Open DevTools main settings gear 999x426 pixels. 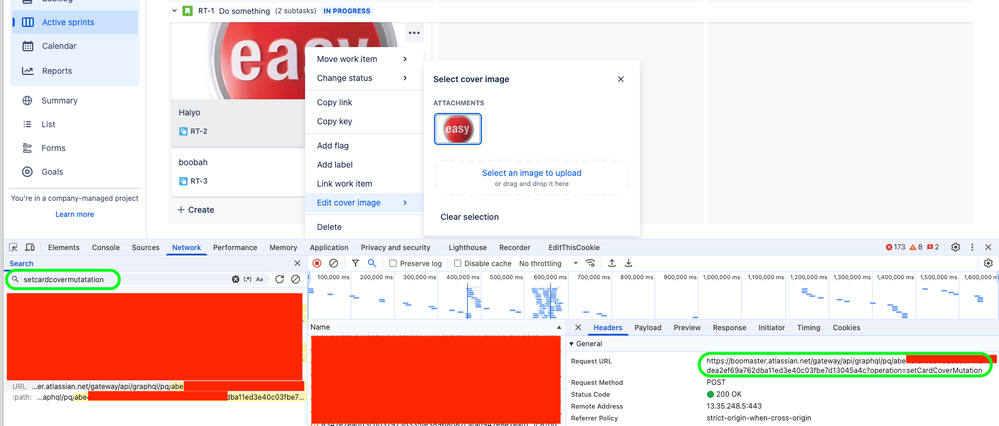point(956,247)
